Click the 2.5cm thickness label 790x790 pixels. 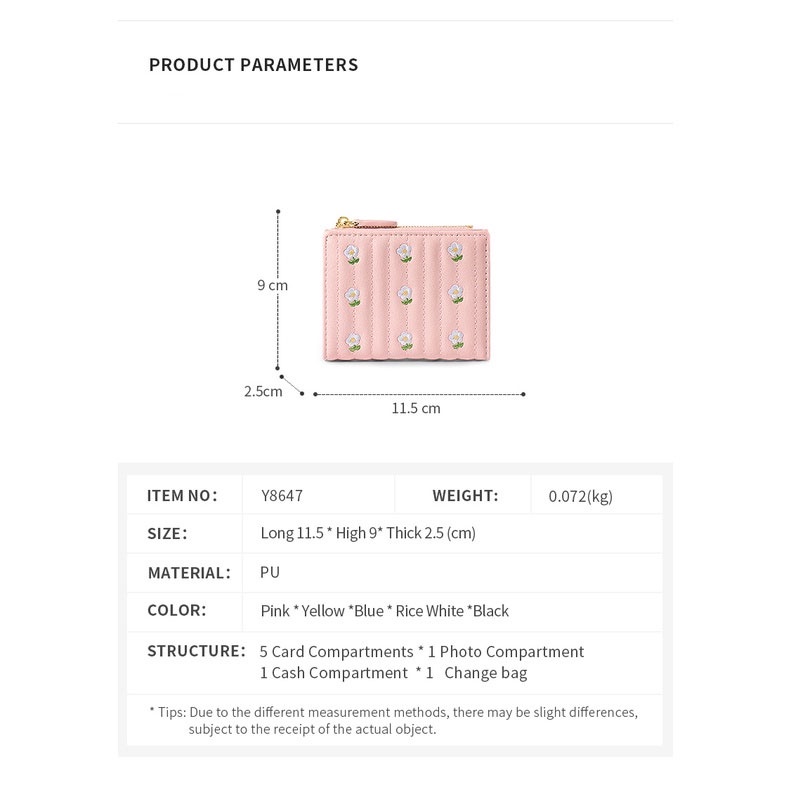tap(263, 391)
